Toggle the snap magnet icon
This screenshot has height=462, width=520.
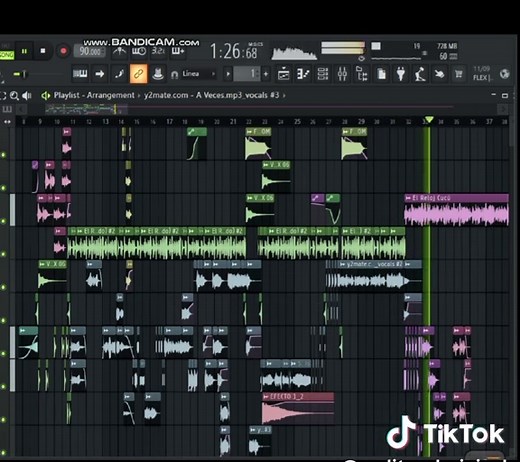[x=174, y=74]
